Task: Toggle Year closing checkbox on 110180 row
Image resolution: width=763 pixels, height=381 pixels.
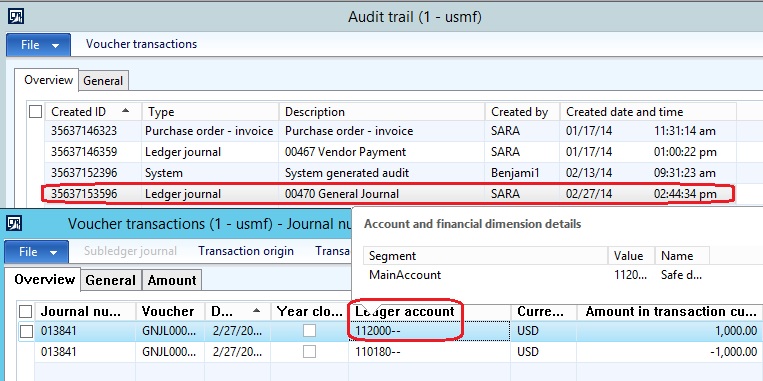Action: pos(309,351)
